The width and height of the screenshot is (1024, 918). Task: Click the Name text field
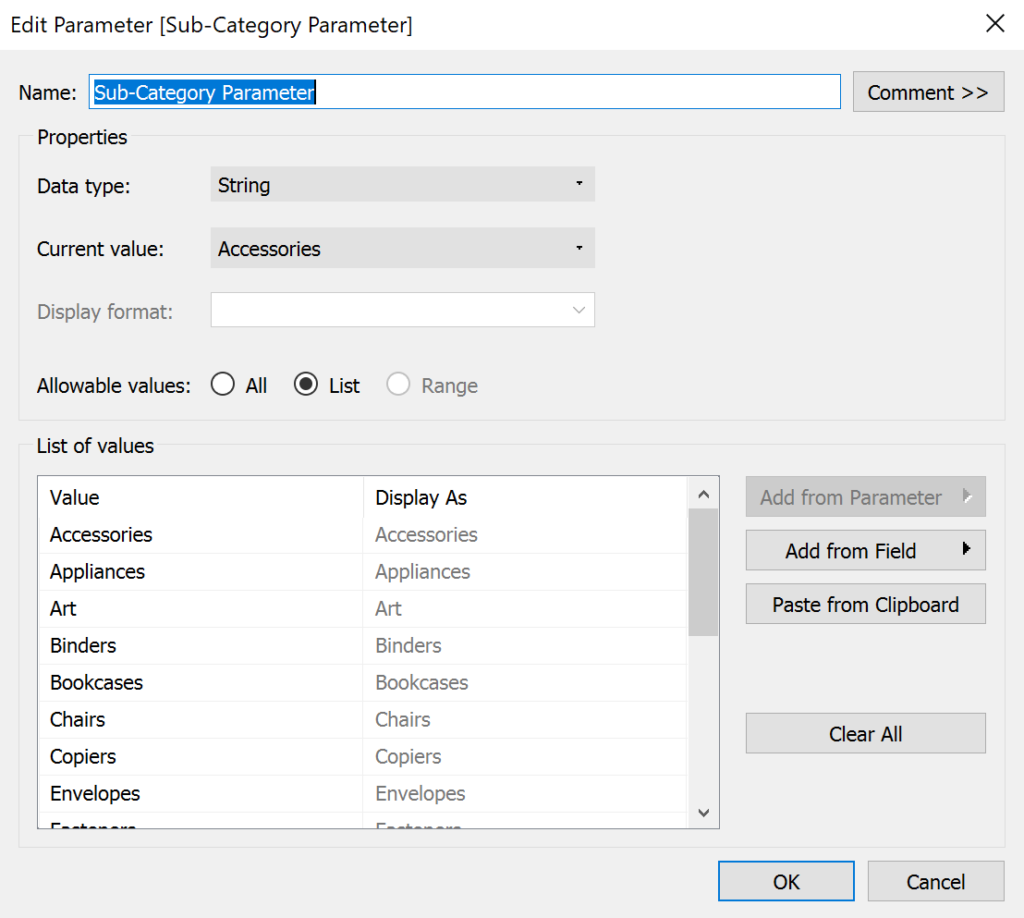[x=465, y=92]
